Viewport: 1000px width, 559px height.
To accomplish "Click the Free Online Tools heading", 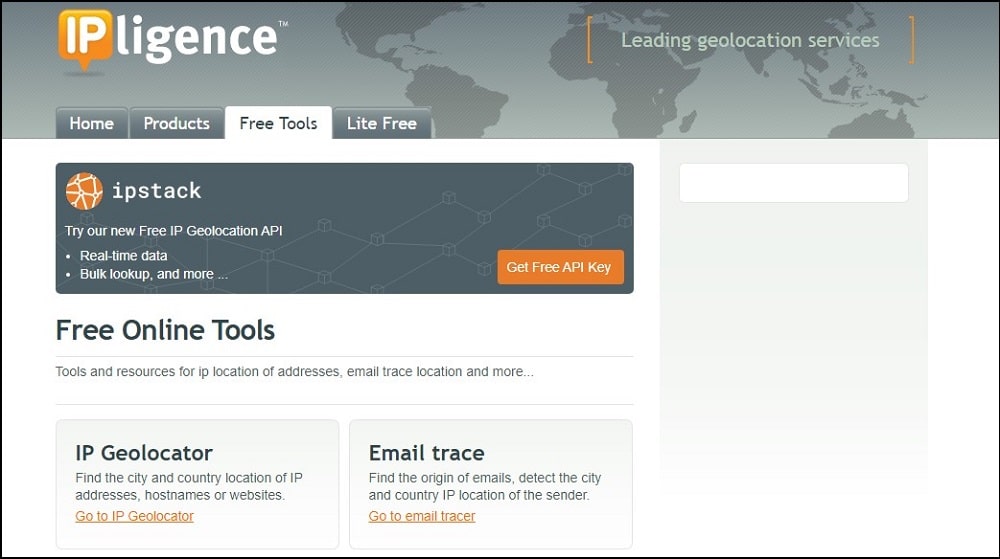I will tap(165, 330).
